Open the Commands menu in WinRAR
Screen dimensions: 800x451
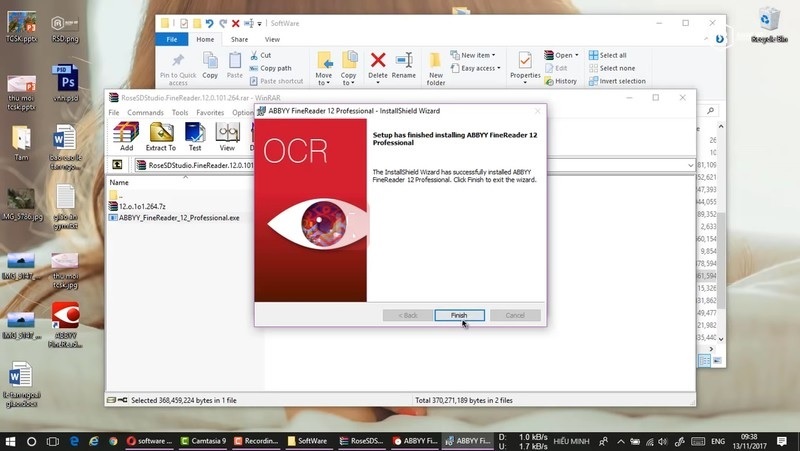coord(145,113)
